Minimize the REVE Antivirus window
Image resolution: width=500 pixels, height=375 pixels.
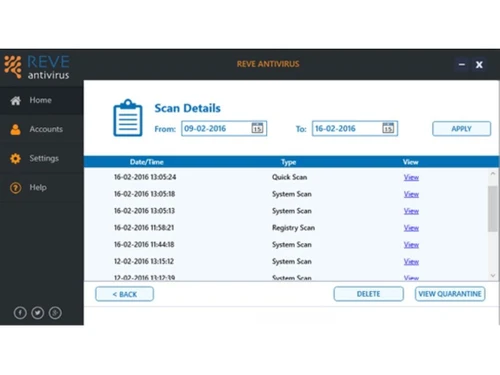click(x=462, y=65)
